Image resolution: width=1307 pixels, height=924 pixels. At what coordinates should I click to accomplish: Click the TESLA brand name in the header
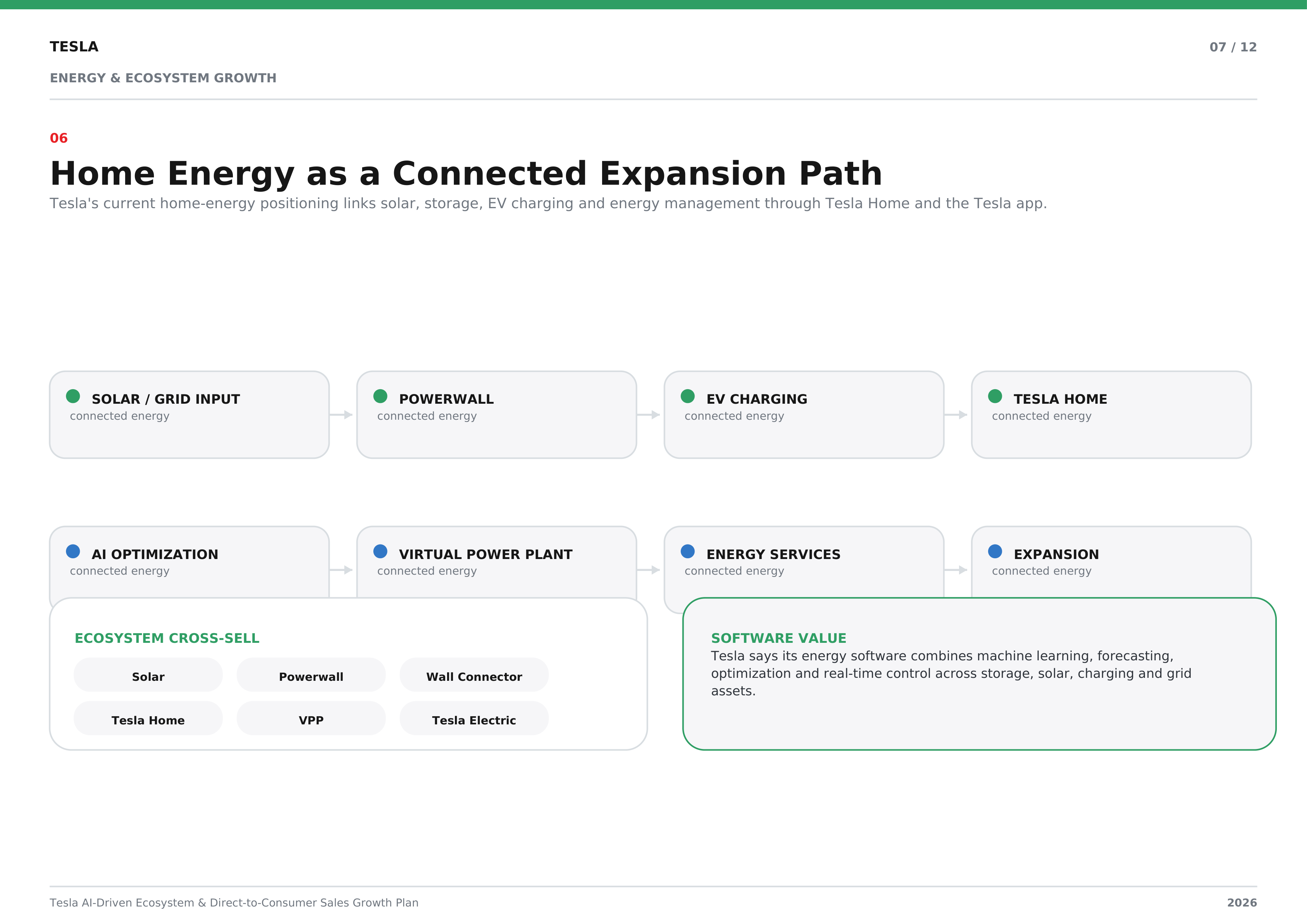tap(74, 47)
